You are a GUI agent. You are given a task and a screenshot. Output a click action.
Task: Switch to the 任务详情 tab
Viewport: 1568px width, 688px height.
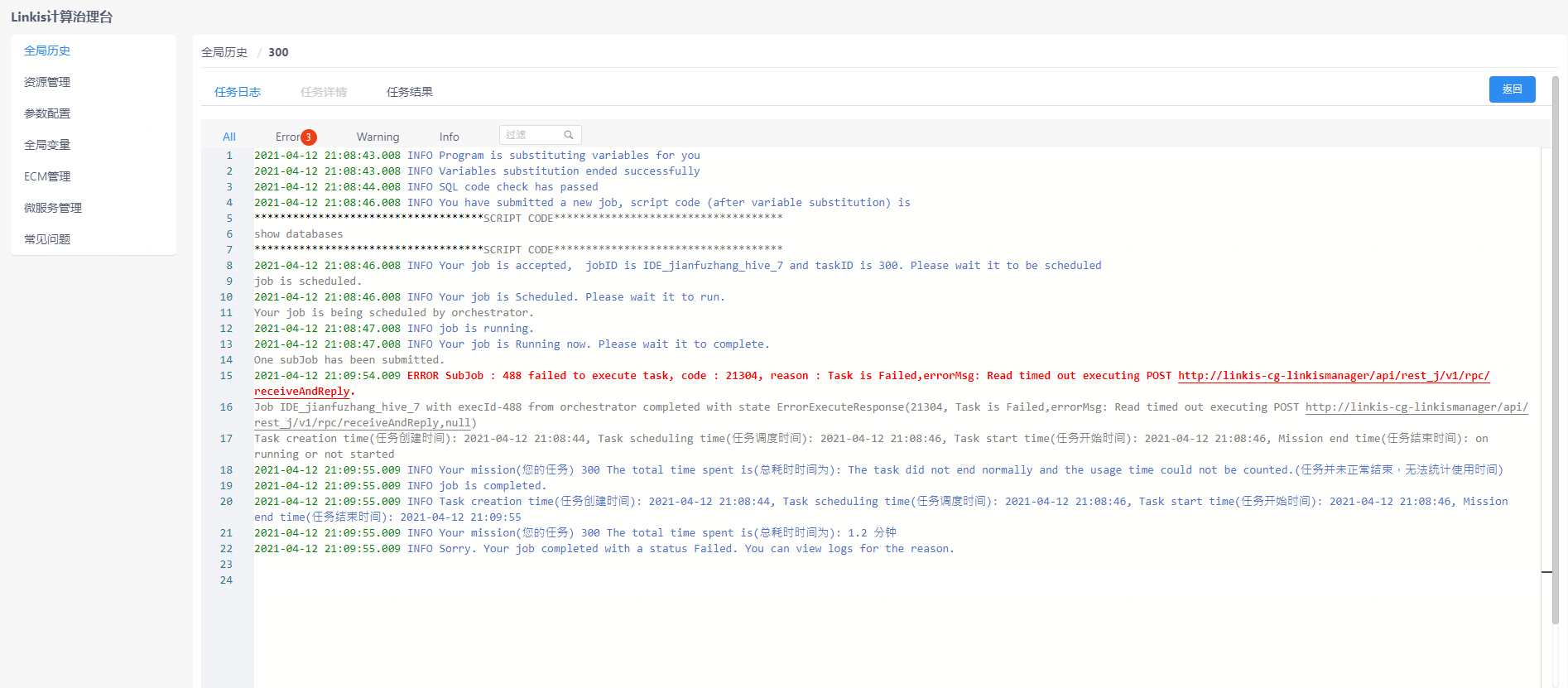click(x=324, y=92)
